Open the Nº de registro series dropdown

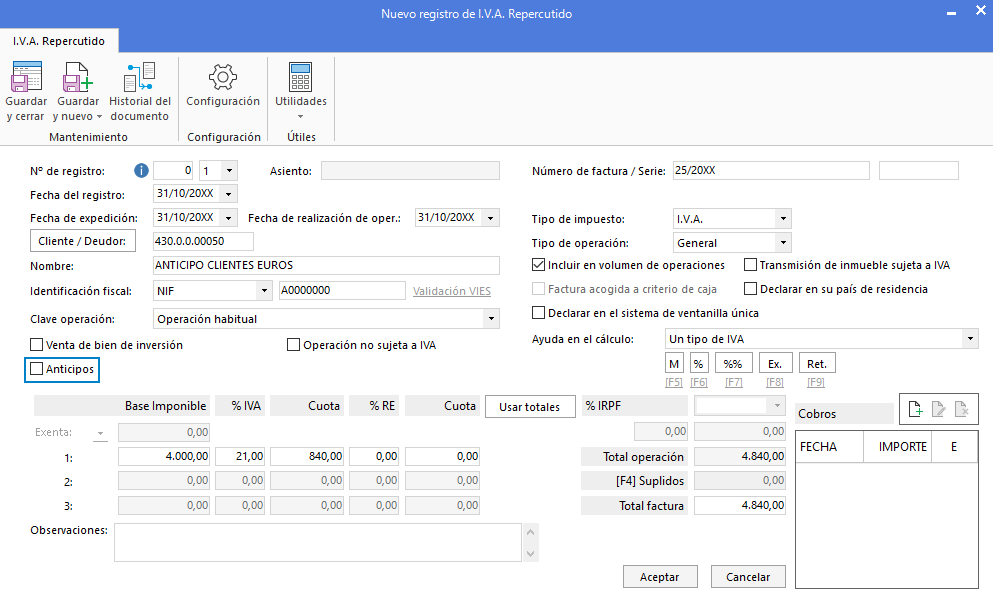pos(229,170)
